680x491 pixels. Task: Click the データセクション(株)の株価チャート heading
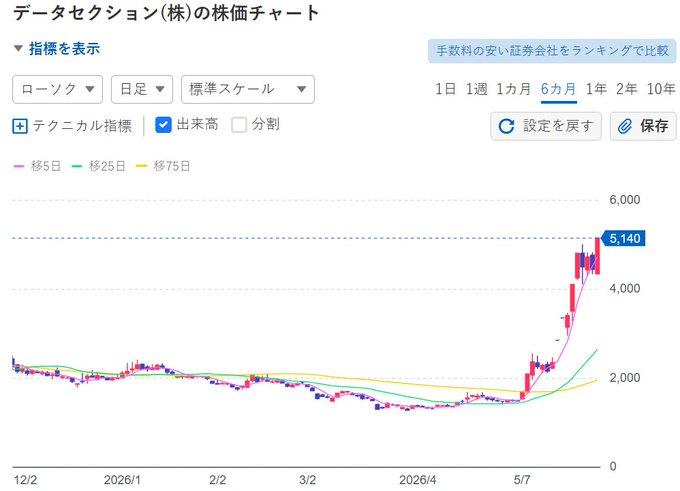[167, 13]
